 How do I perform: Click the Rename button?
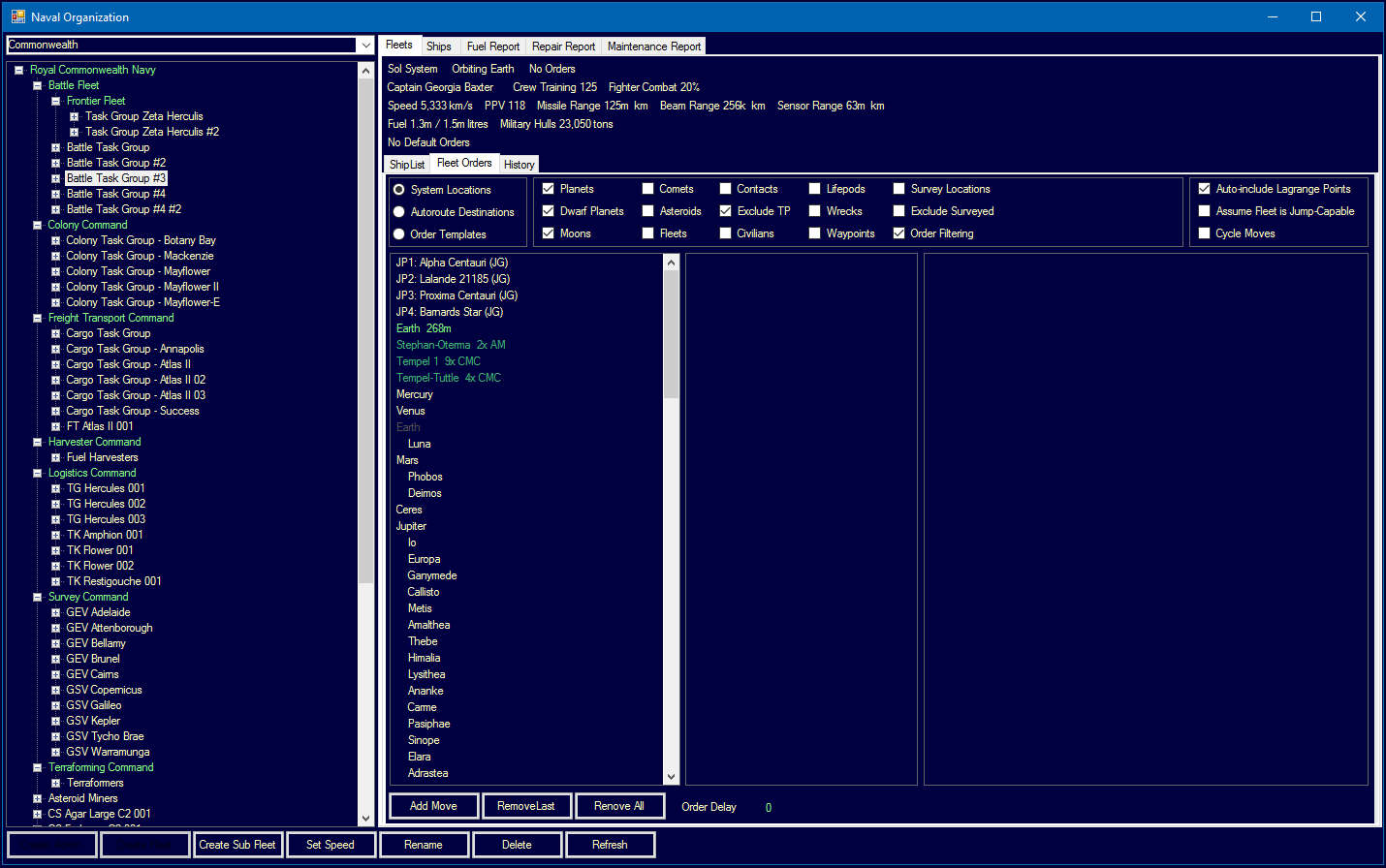(424, 845)
